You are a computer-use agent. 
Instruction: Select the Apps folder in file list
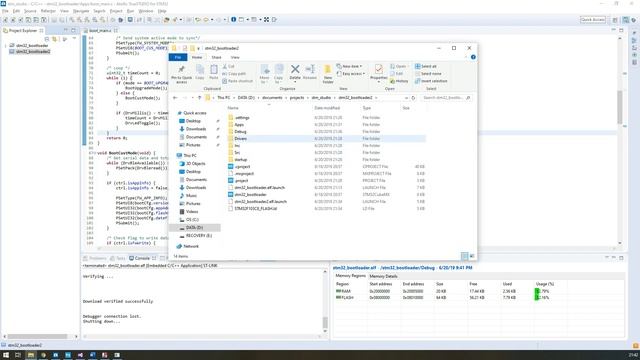(239, 125)
